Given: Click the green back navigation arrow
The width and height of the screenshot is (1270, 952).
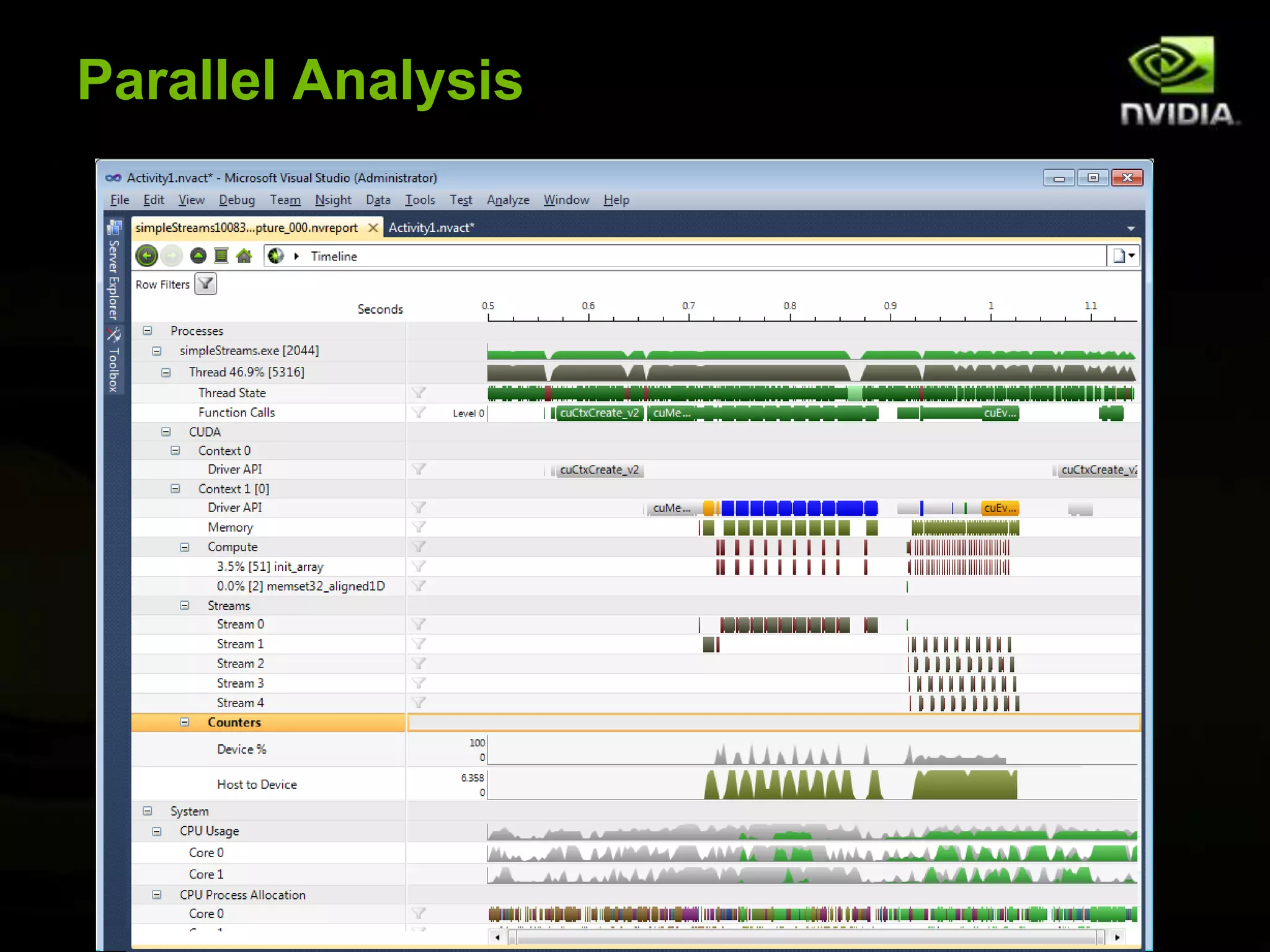Looking at the screenshot, I should 146,255.
